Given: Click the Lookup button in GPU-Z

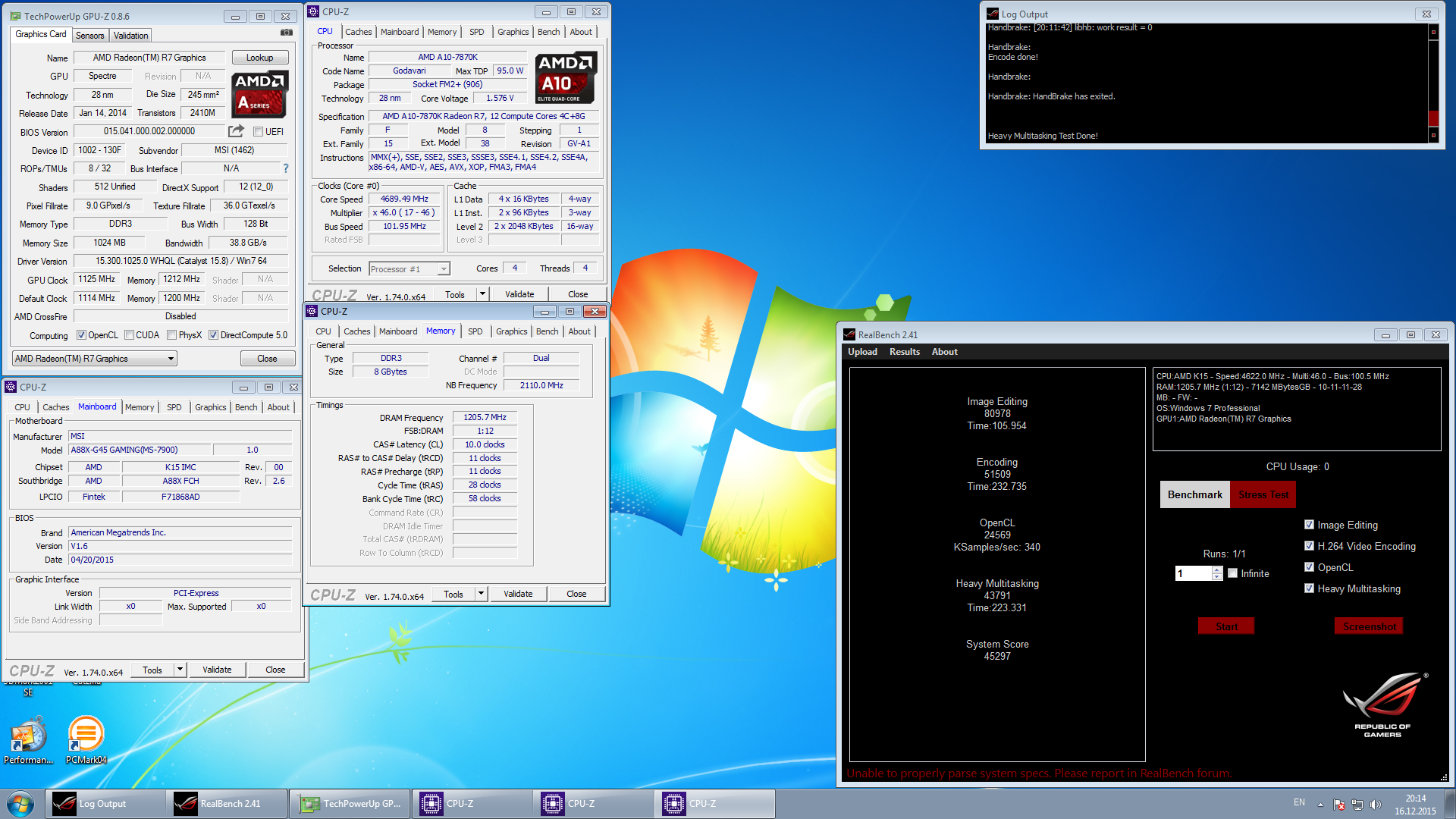Looking at the screenshot, I should (x=259, y=58).
